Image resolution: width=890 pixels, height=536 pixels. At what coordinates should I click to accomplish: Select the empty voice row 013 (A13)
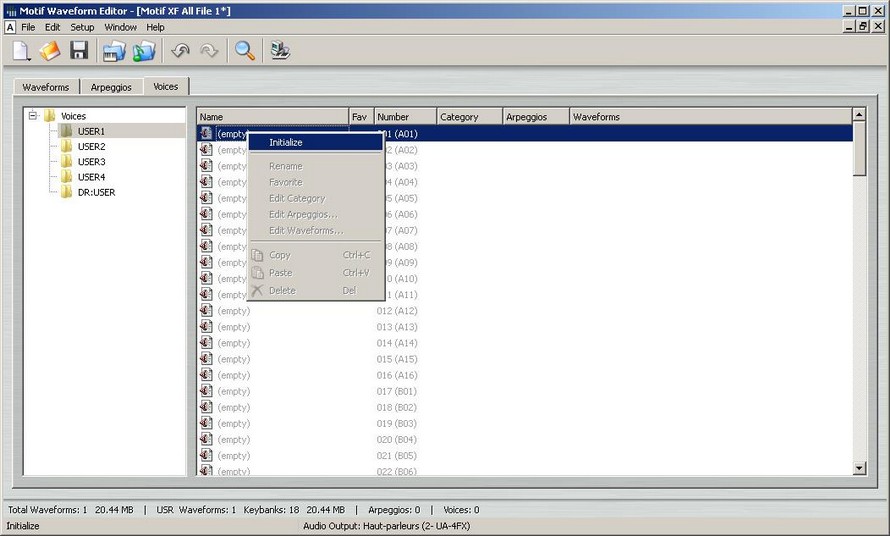[397, 327]
